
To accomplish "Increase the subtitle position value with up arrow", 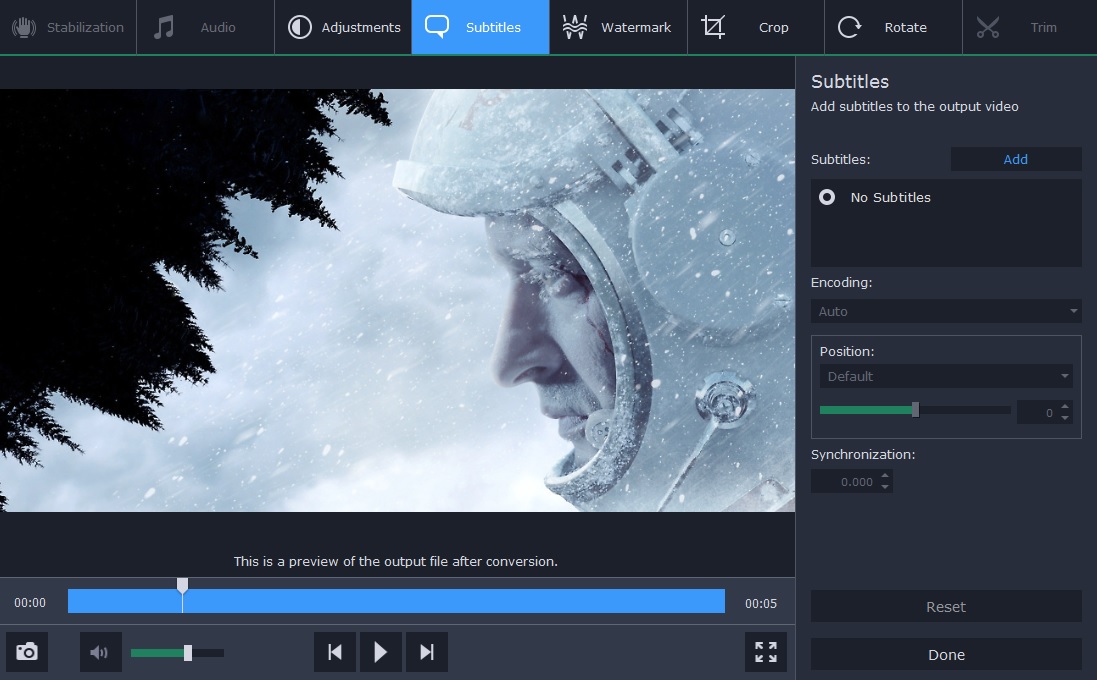I will pyautogui.click(x=1065, y=407).
